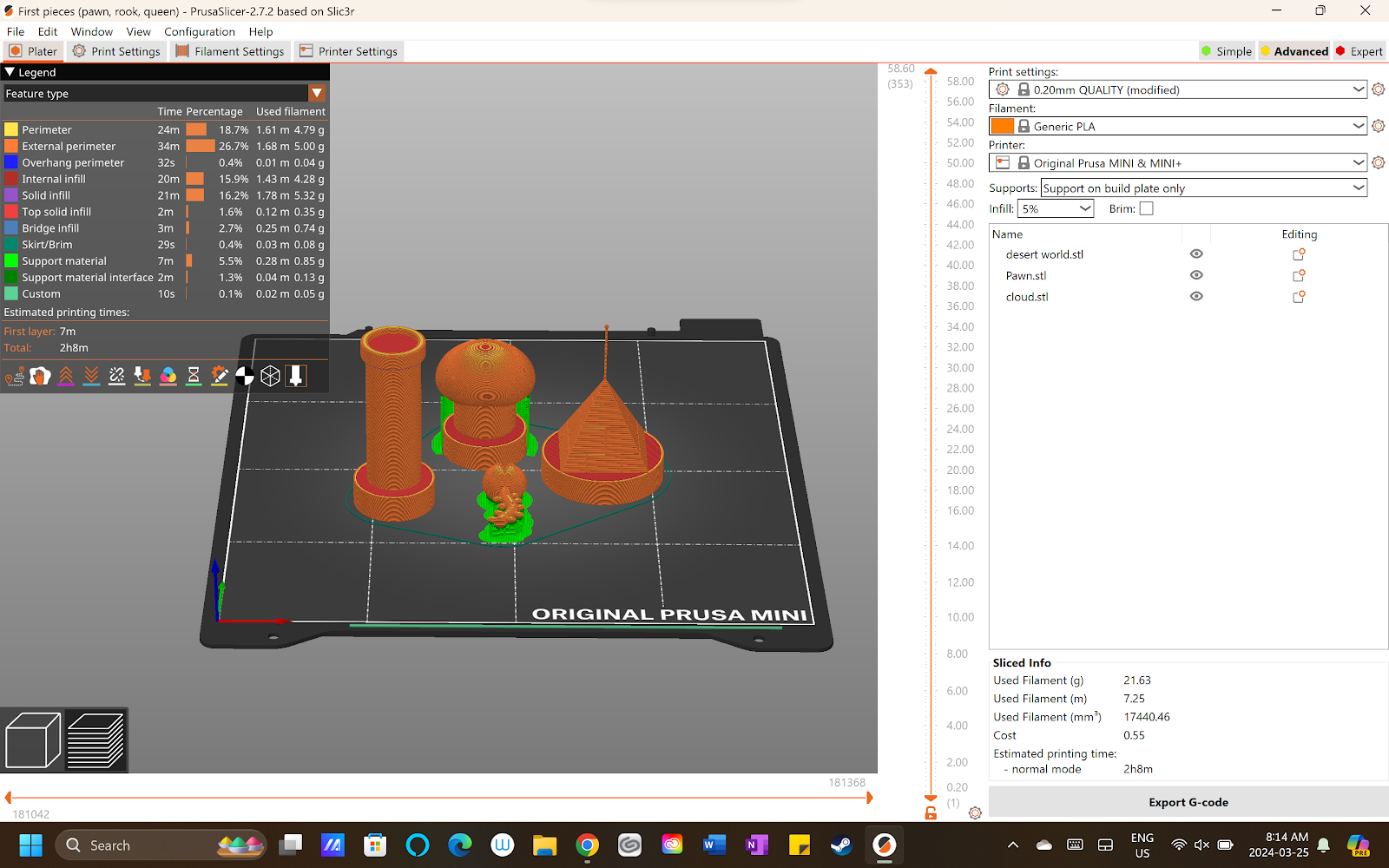Viewport: 1389px width, 868px height.
Task: Enable the Brim checkbox
Action: 1146,208
